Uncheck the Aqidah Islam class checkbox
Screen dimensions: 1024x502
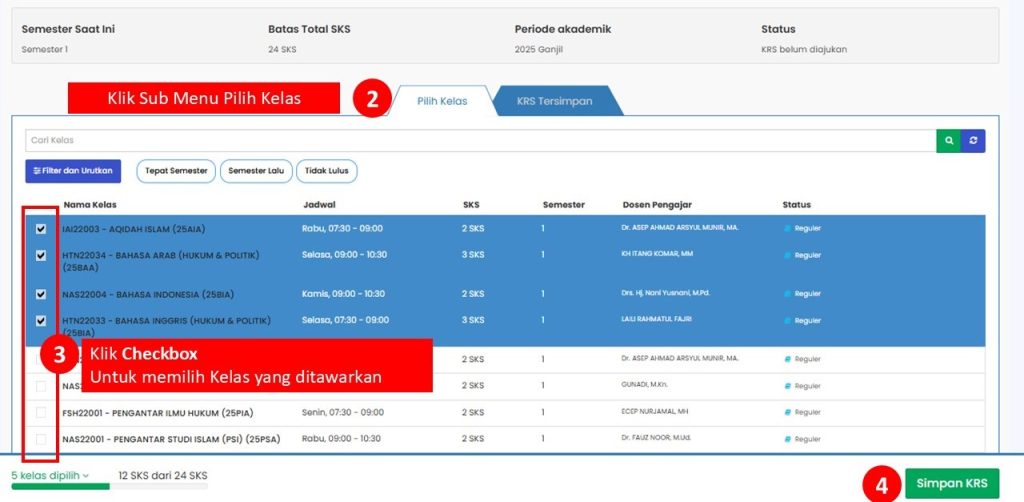pos(41,229)
